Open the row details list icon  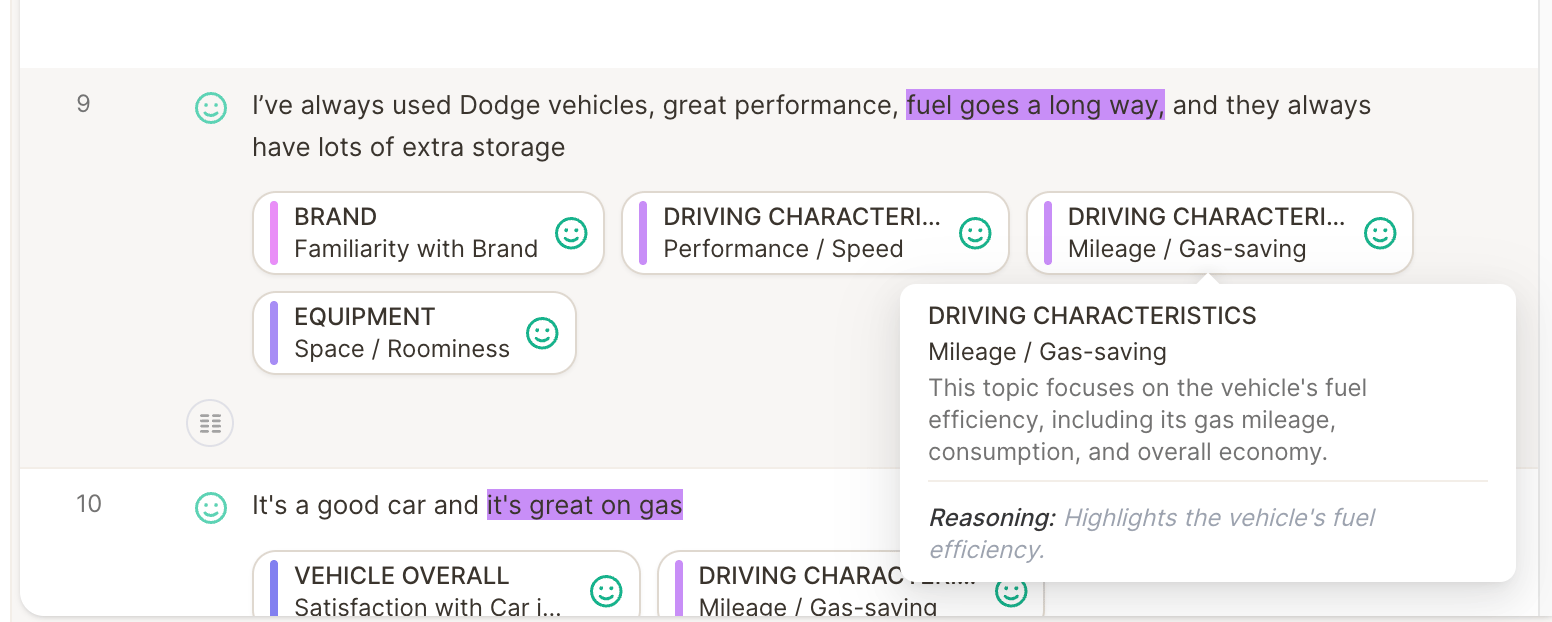point(210,423)
